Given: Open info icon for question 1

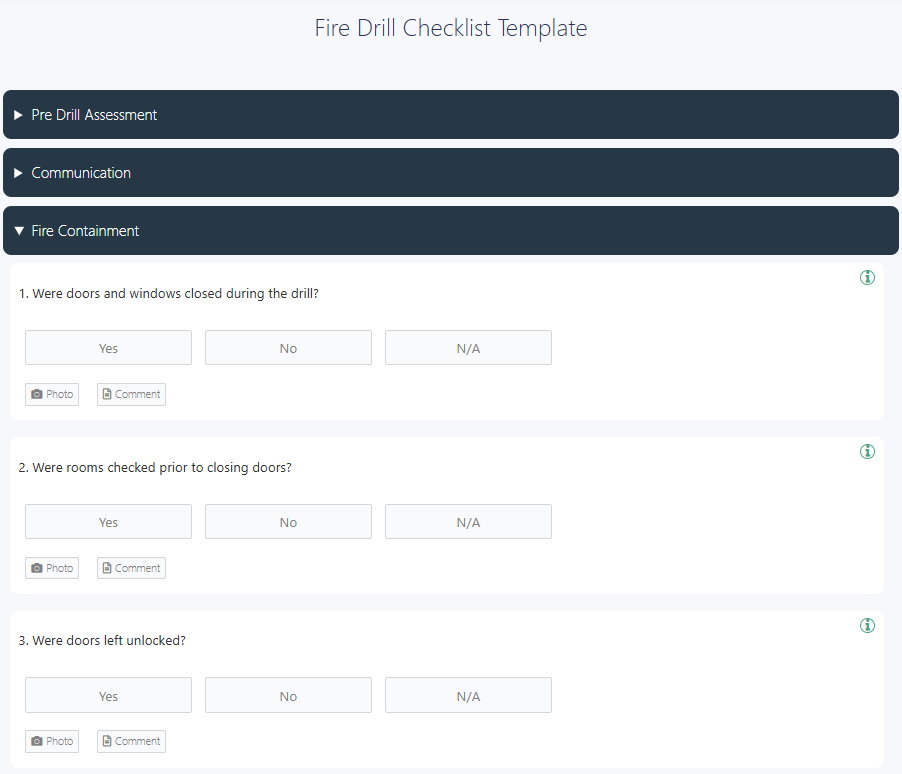Looking at the screenshot, I should click(x=867, y=277).
